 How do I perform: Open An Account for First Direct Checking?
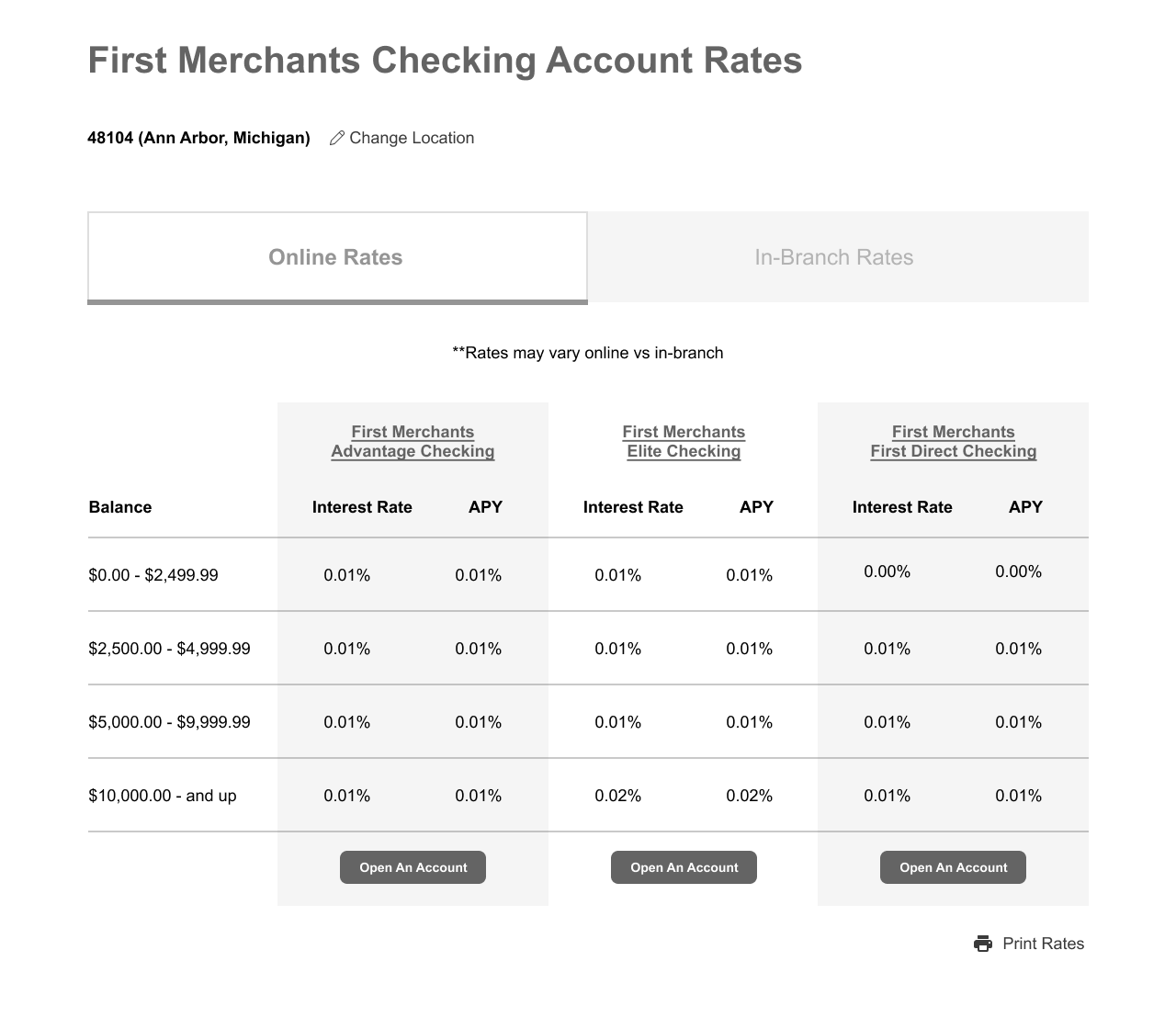(953, 867)
